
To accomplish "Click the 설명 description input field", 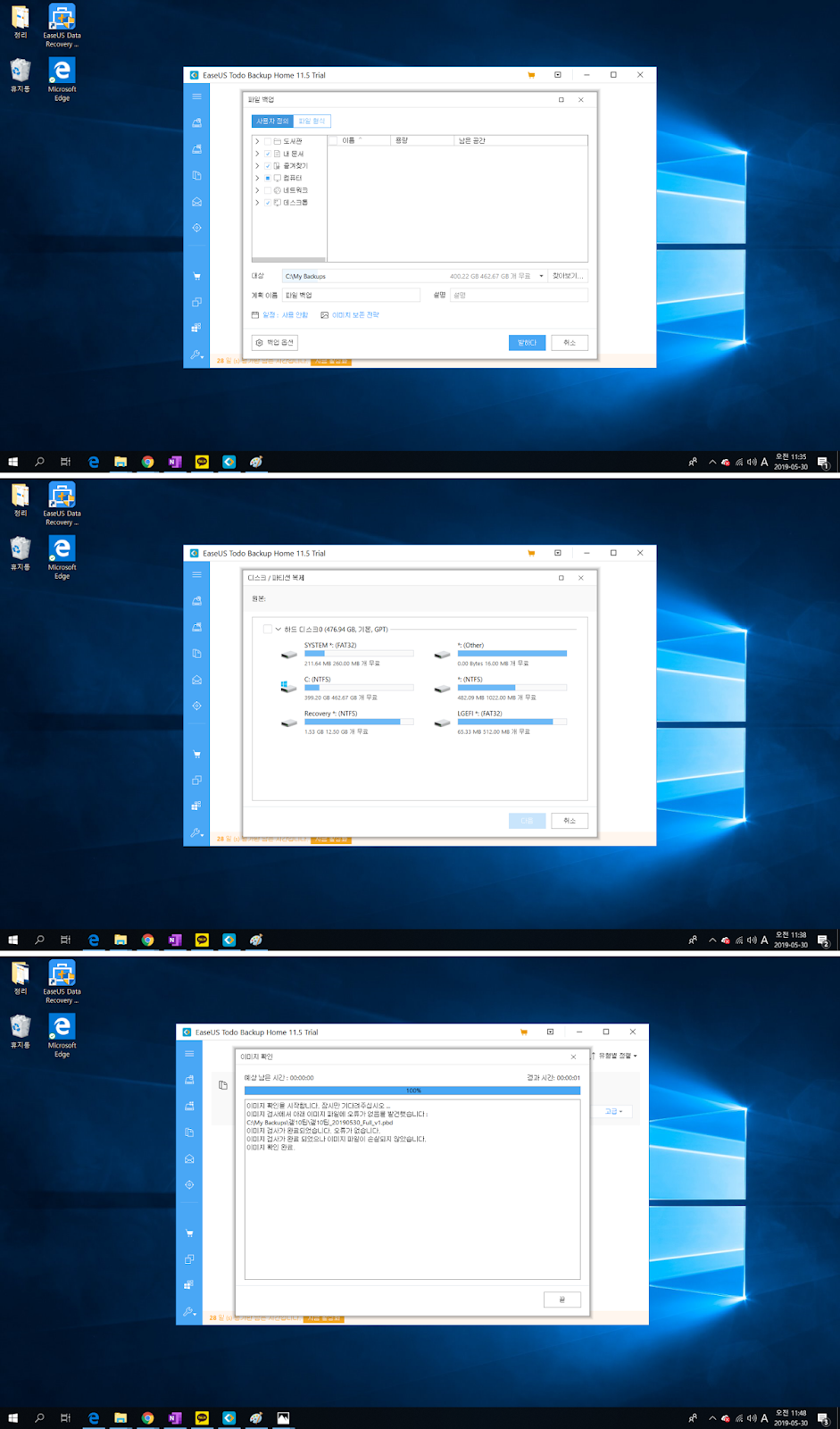I will pos(519,295).
